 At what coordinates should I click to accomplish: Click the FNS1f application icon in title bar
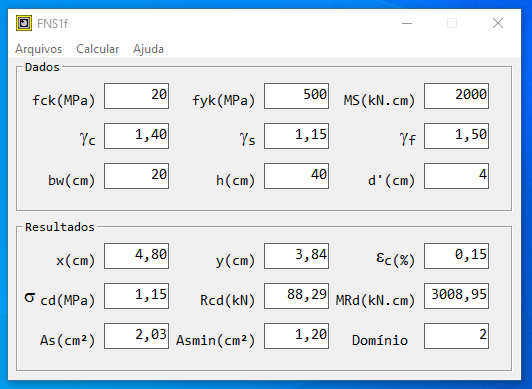coord(24,23)
